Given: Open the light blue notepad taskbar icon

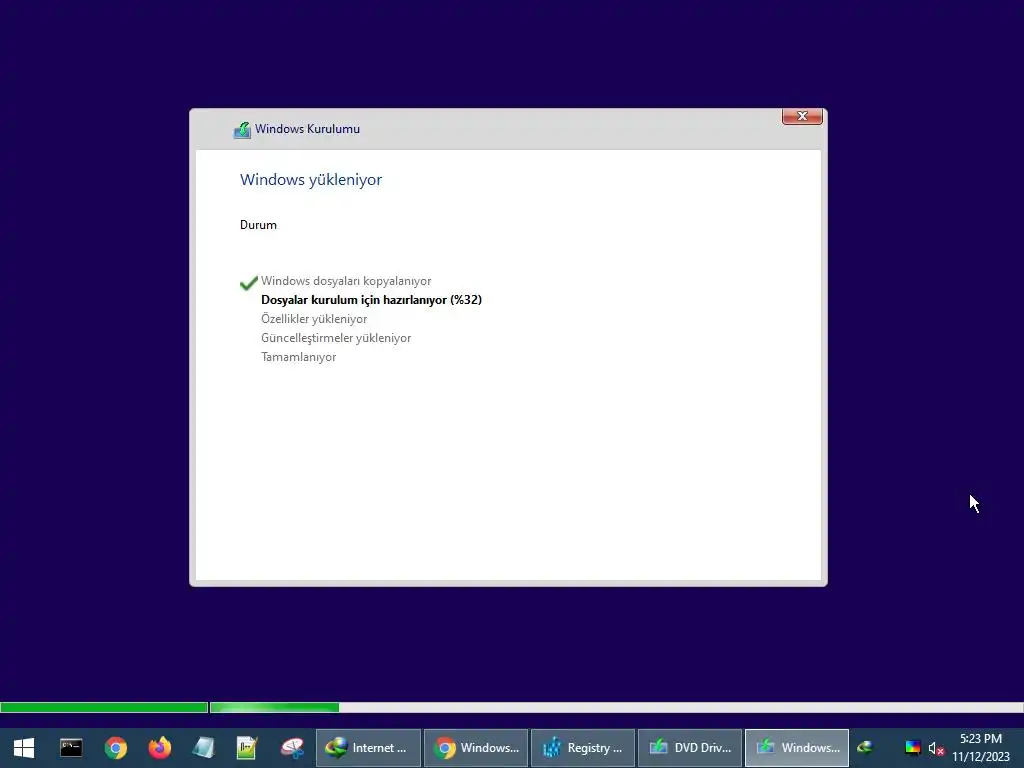Looking at the screenshot, I should [204, 748].
